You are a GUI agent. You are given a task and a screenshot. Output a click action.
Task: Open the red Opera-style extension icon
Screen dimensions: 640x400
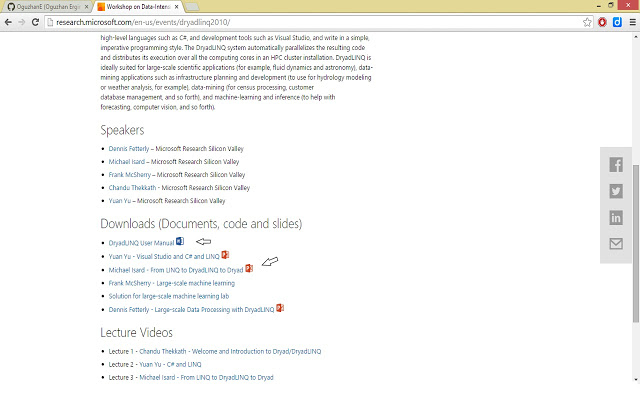602,22
